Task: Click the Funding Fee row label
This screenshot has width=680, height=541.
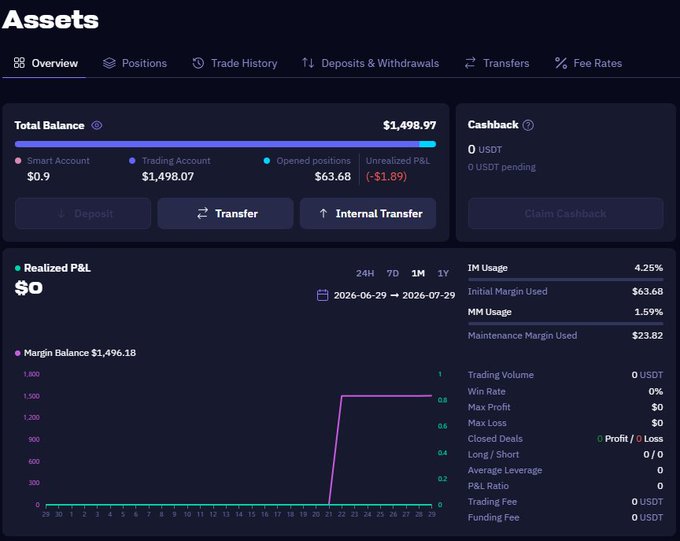Action: point(493,517)
